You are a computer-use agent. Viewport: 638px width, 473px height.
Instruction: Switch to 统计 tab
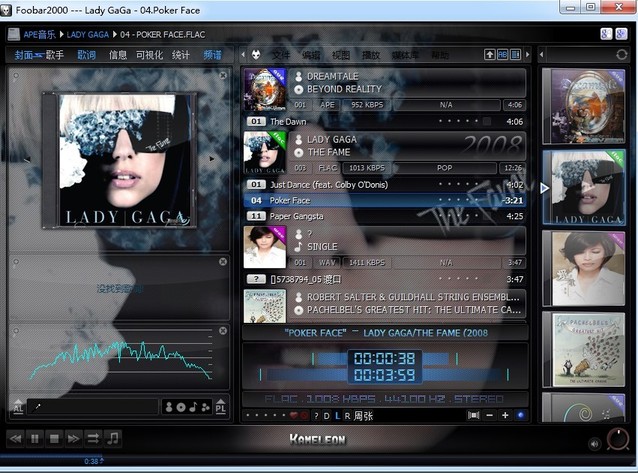pos(181,55)
